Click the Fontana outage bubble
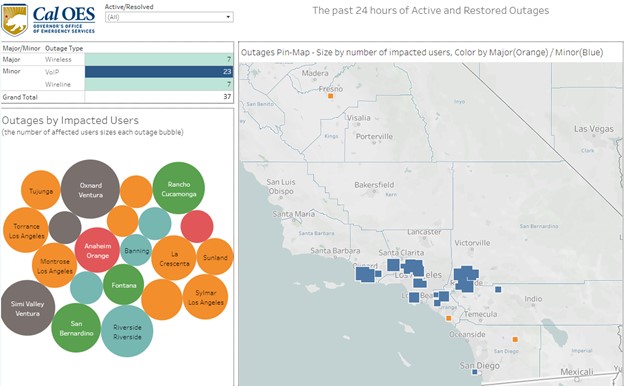Viewport: 624px width, 386px height. tap(123, 285)
